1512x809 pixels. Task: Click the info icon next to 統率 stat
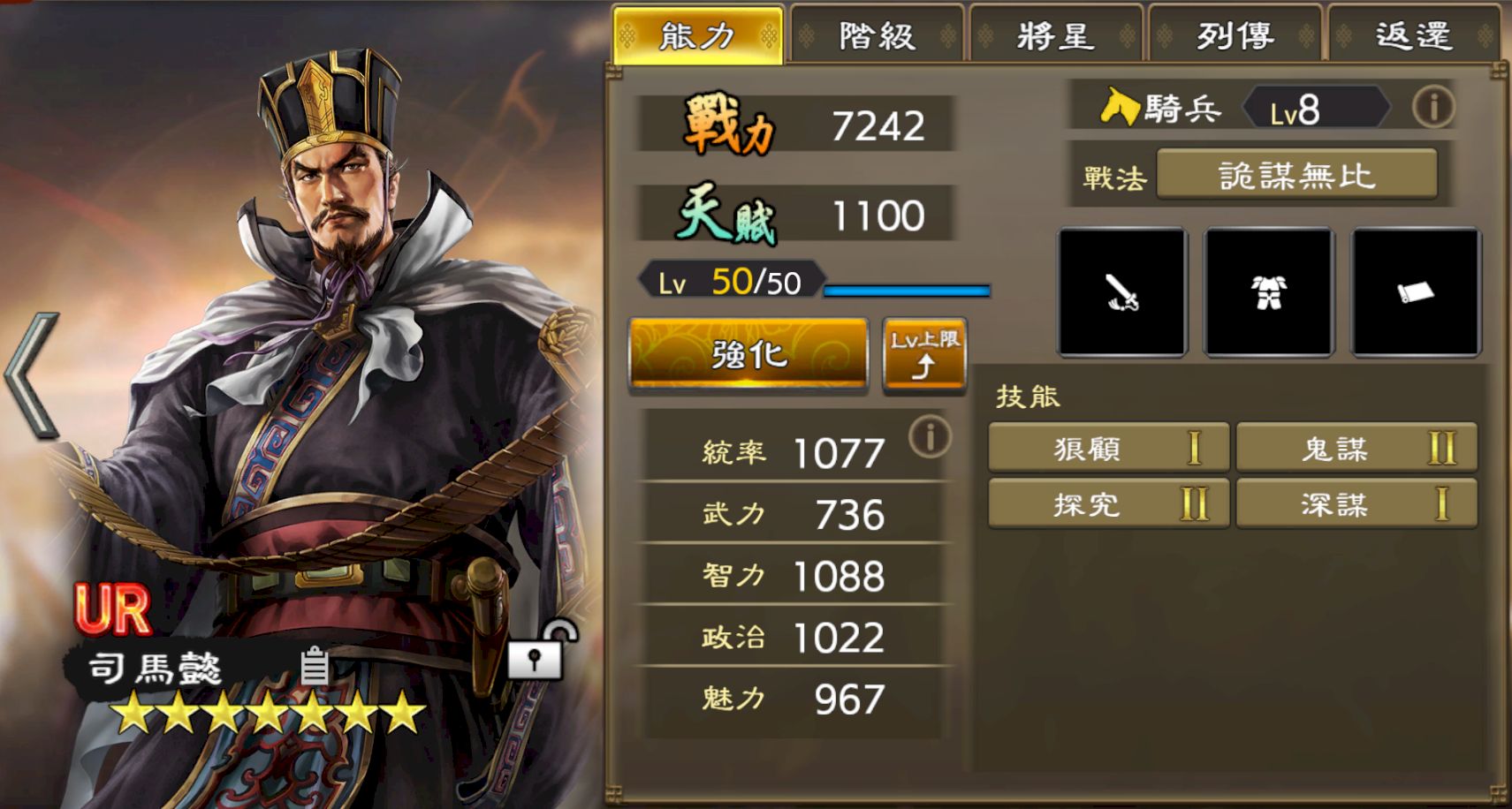click(930, 436)
